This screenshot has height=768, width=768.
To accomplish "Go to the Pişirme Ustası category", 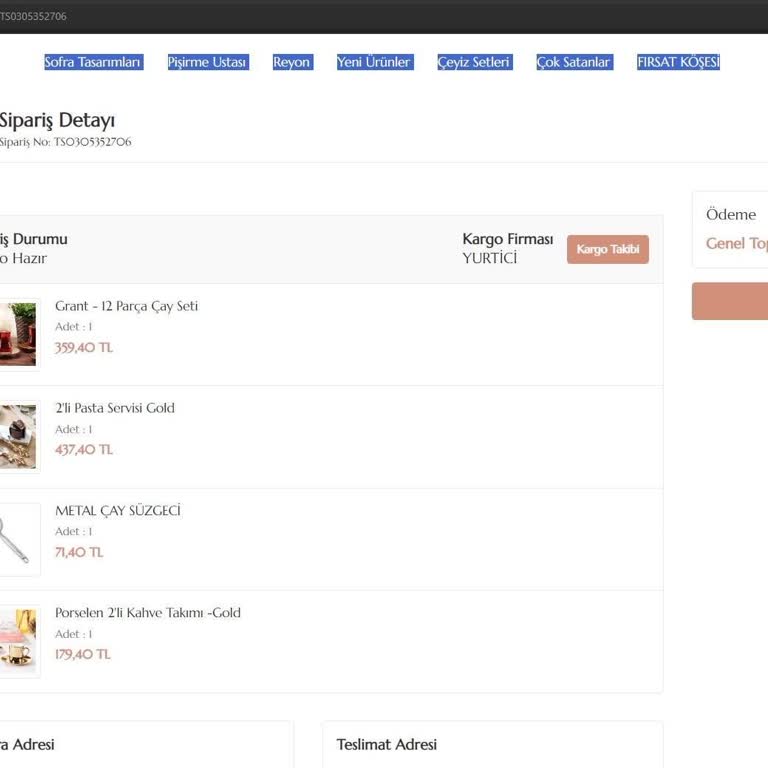I will click(207, 62).
